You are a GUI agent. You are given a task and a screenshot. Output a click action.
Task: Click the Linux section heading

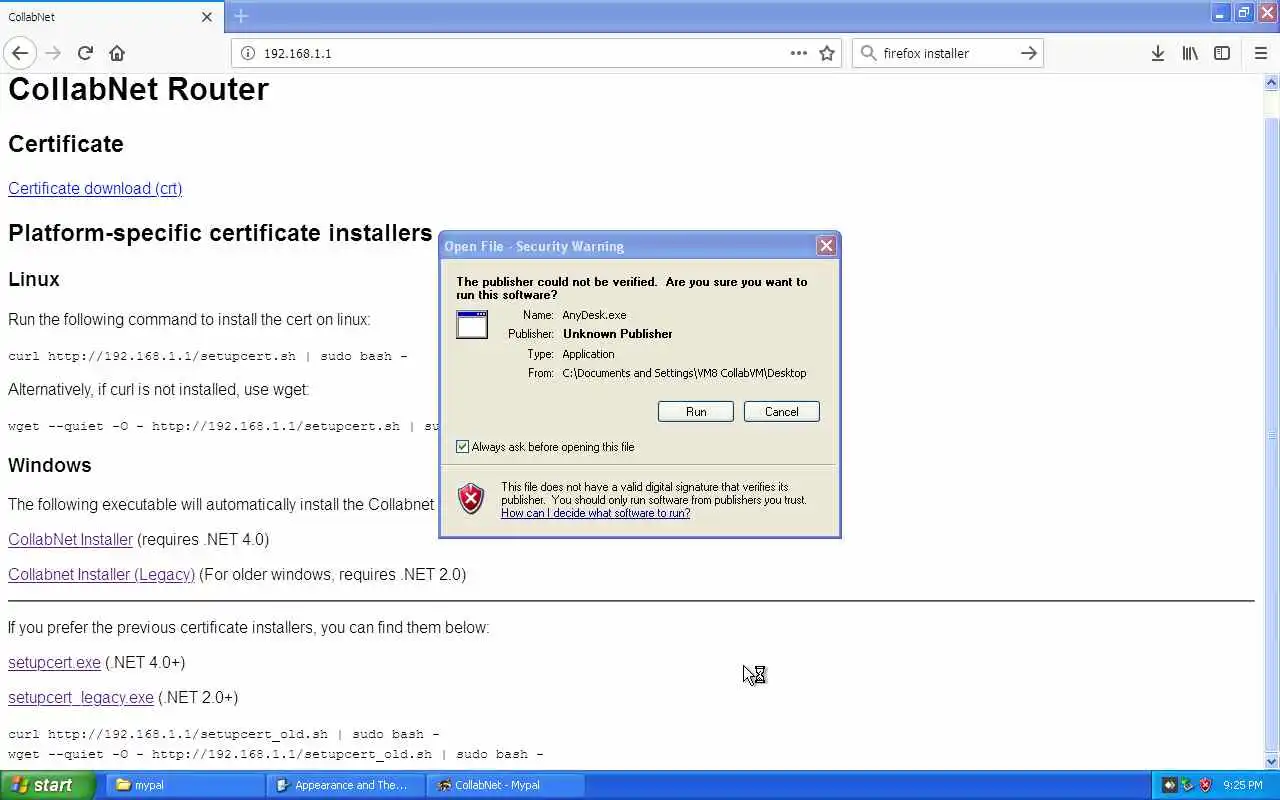coord(34,279)
